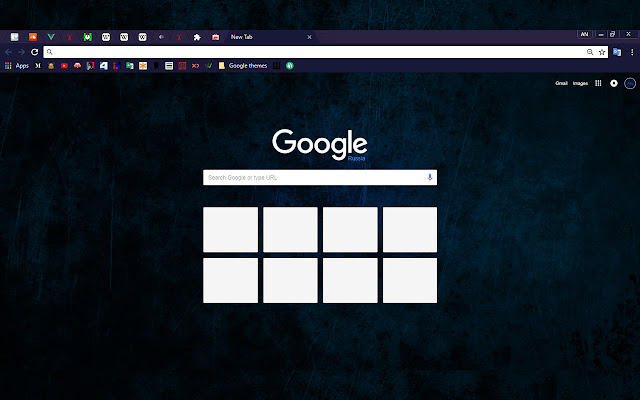Open the Apps bookmark shortcut
The height and width of the screenshot is (400, 640).
coord(17,66)
